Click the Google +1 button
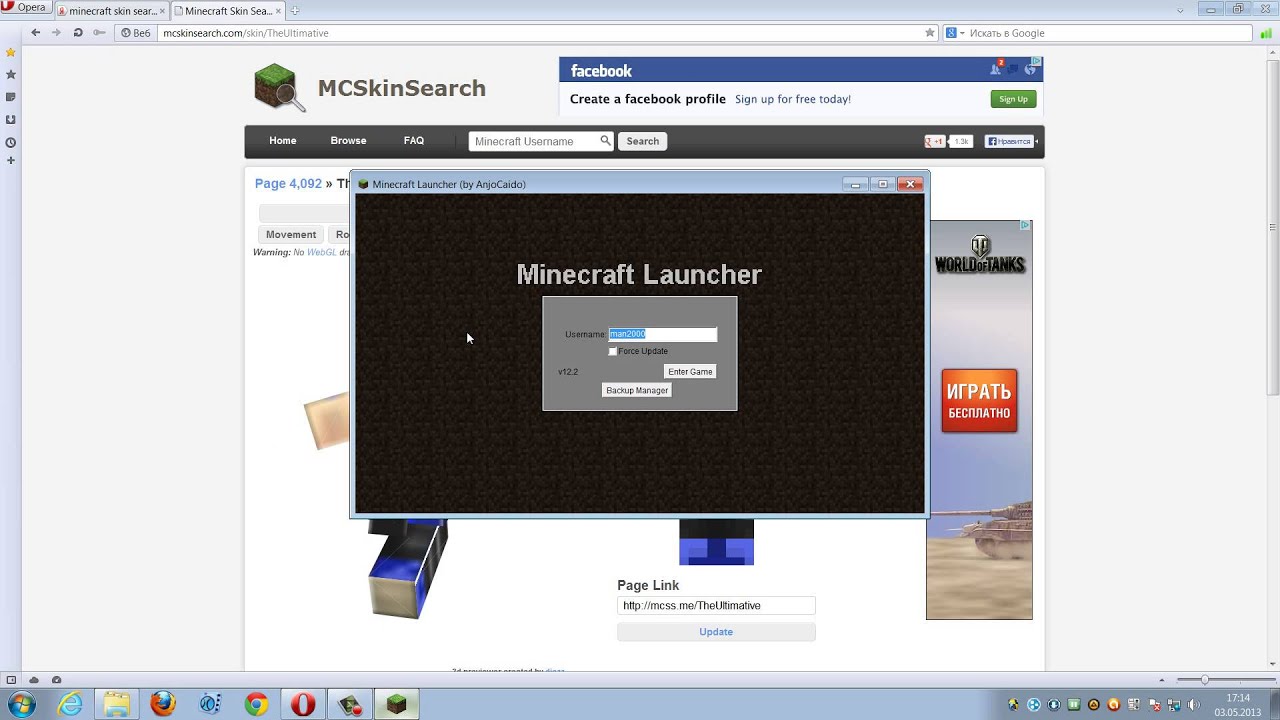The height and width of the screenshot is (720, 1280). 935,141
